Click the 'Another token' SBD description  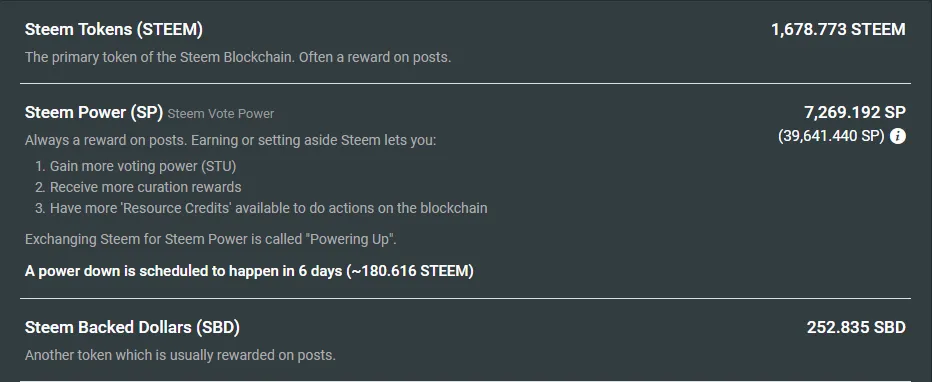(180, 355)
